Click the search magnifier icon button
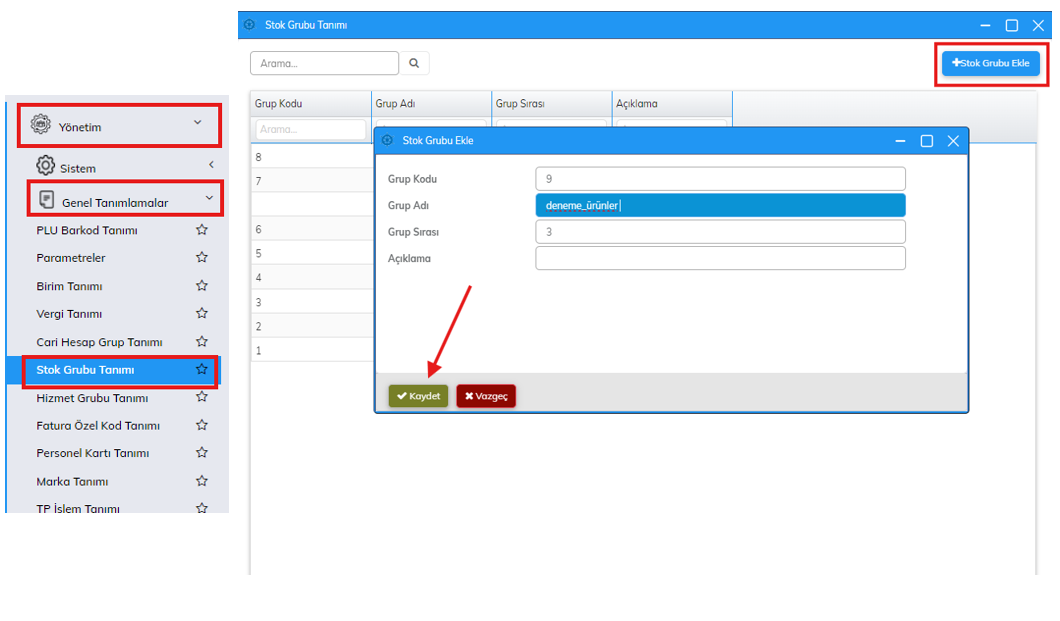This screenshot has height=621, width=1060. (x=414, y=63)
